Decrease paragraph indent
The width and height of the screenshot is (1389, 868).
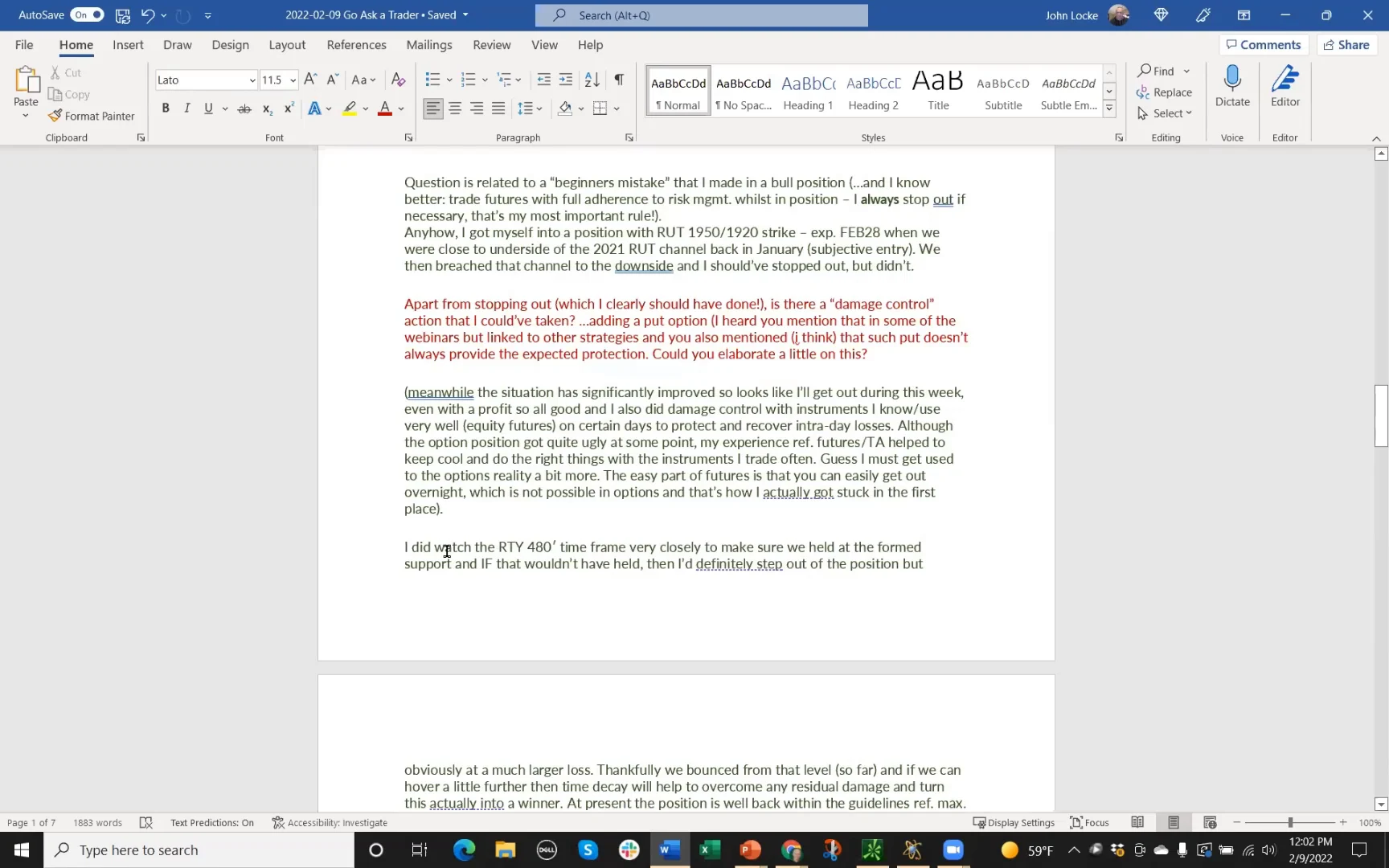[x=544, y=79]
